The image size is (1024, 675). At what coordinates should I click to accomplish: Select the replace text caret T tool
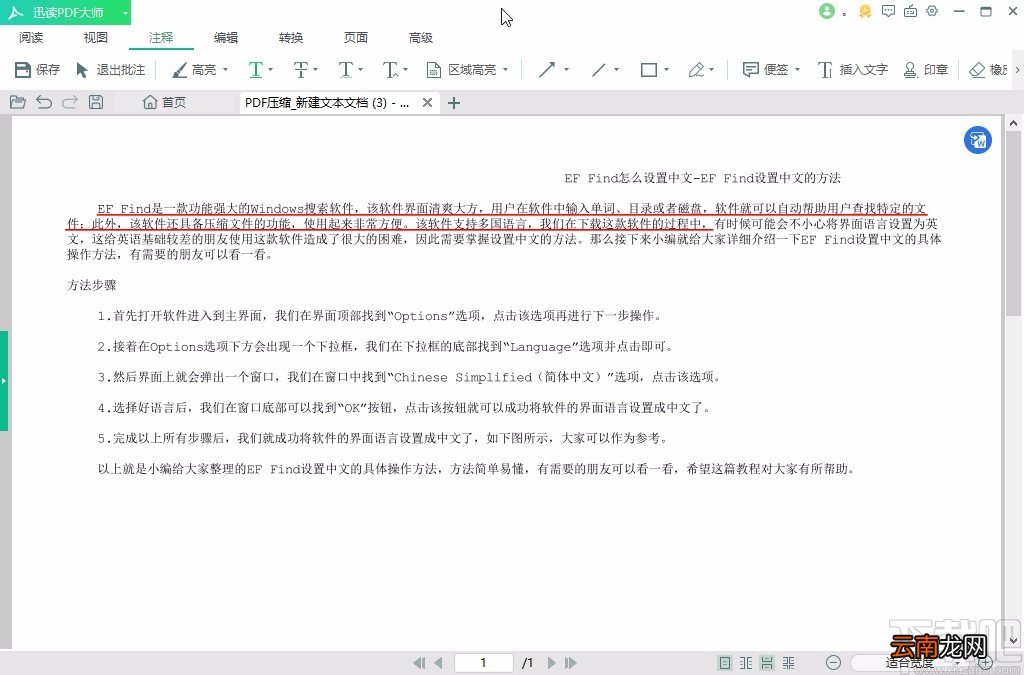391,69
